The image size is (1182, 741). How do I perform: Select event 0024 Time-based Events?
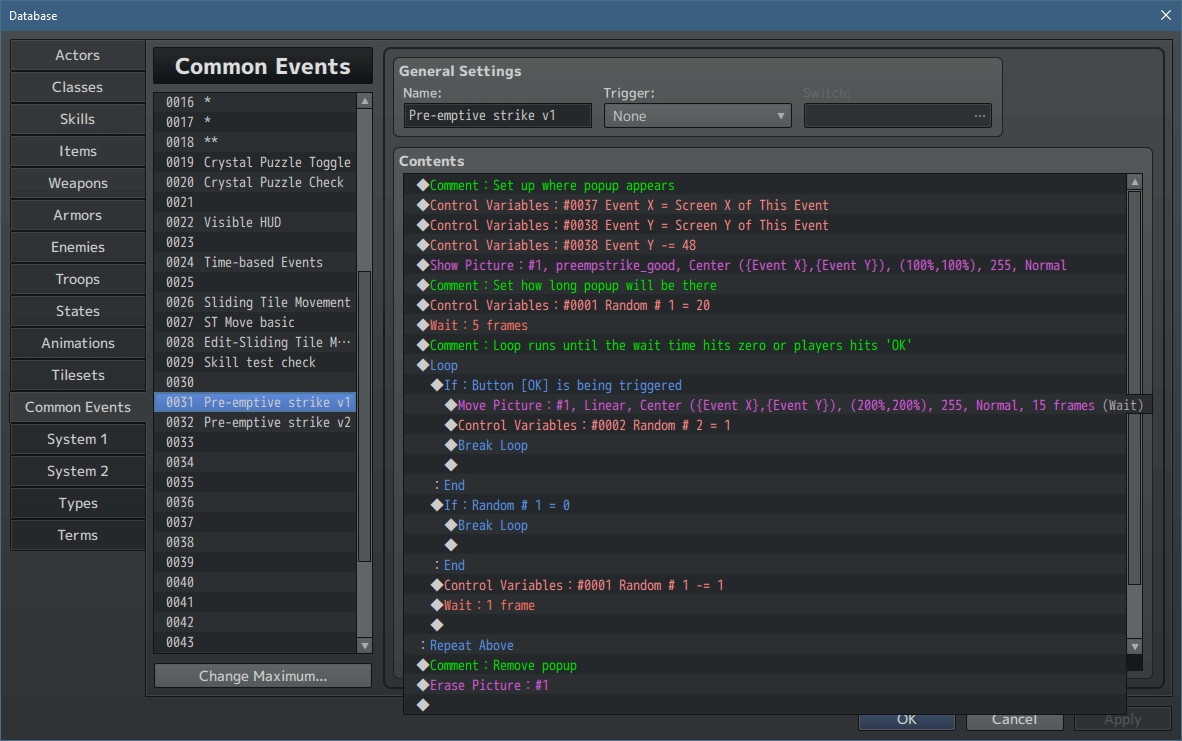click(x=255, y=262)
